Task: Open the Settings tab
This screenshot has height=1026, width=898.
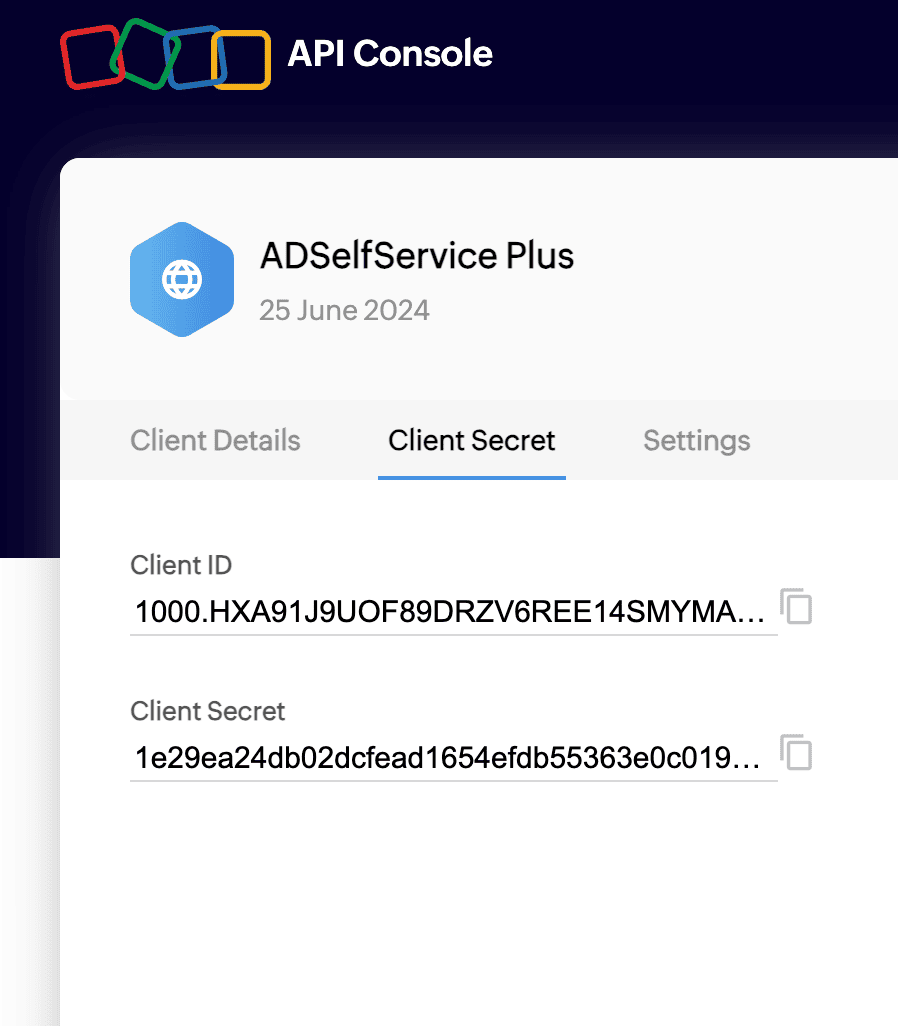Action: point(696,440)
